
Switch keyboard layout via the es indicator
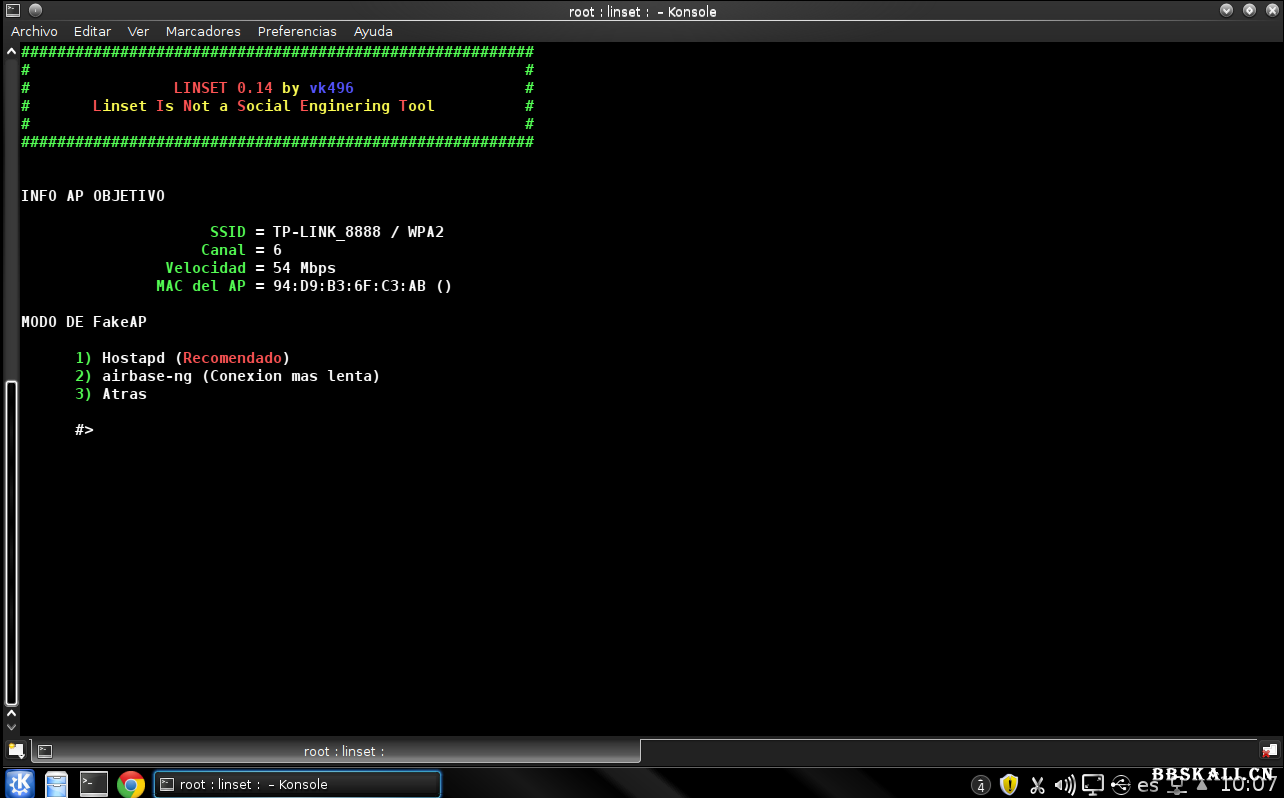[1148, 785]
